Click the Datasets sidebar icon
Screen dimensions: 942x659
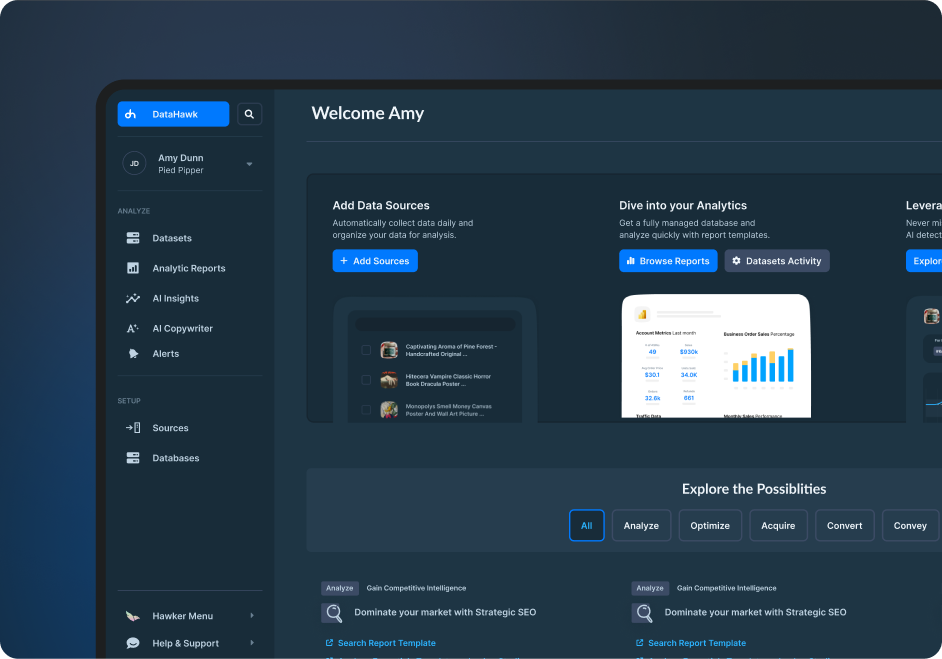point(133,238)
